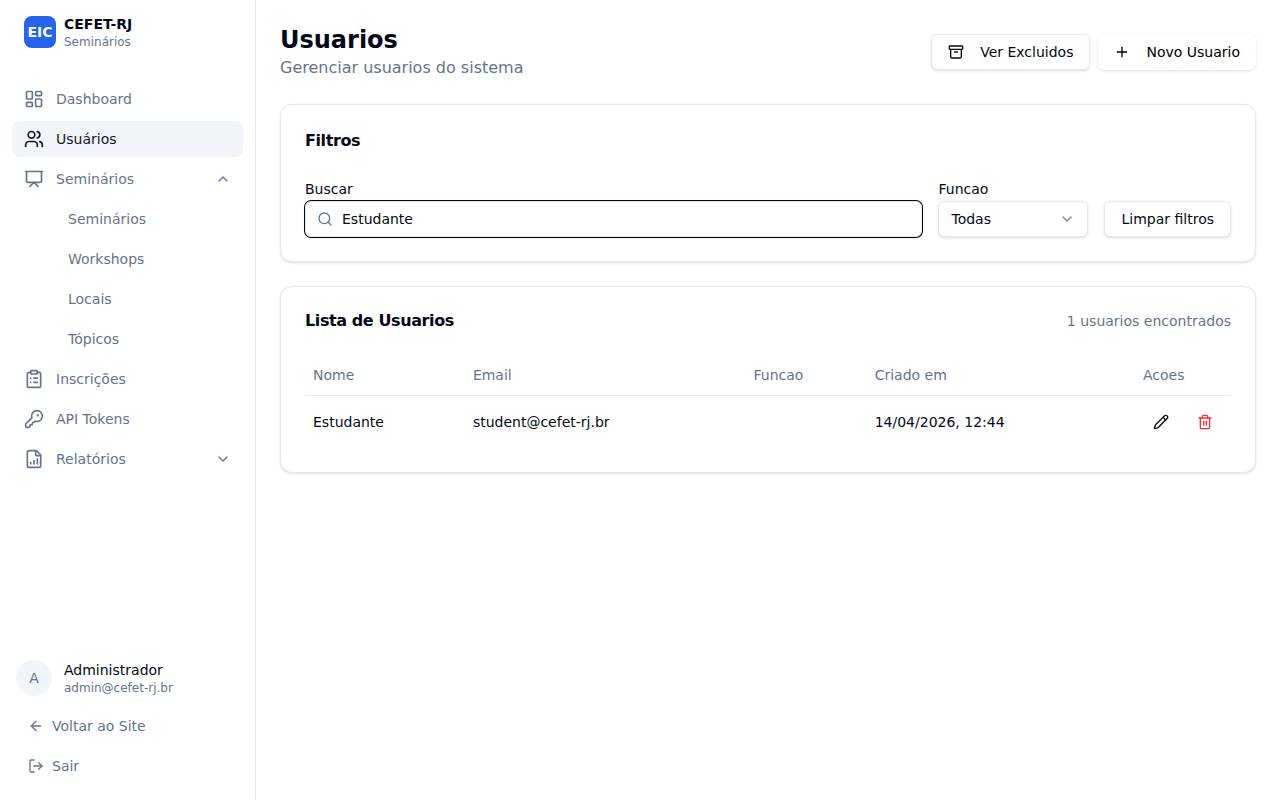Image resolution: width=1280 pixels, height=800 pixels.
Task: Click the CEFET-RJ title text
Action: click(x=98, y=24)
